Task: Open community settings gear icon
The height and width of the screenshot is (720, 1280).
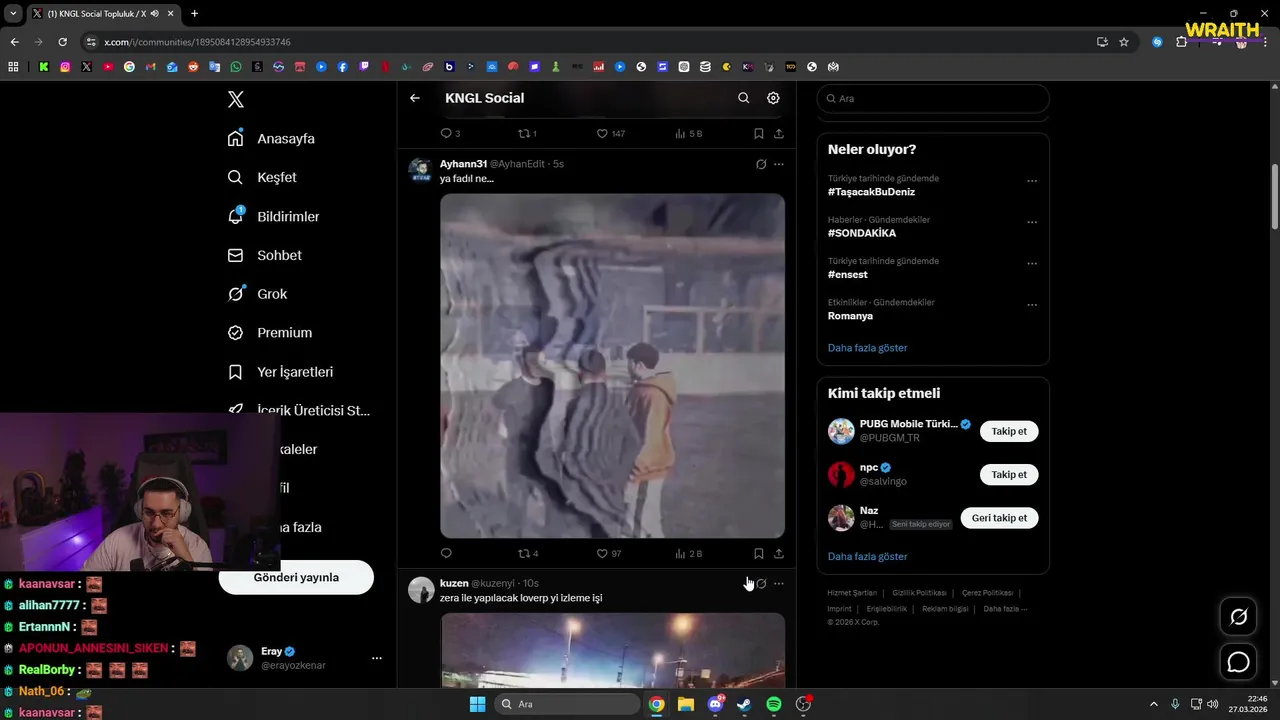Action: 773,98
